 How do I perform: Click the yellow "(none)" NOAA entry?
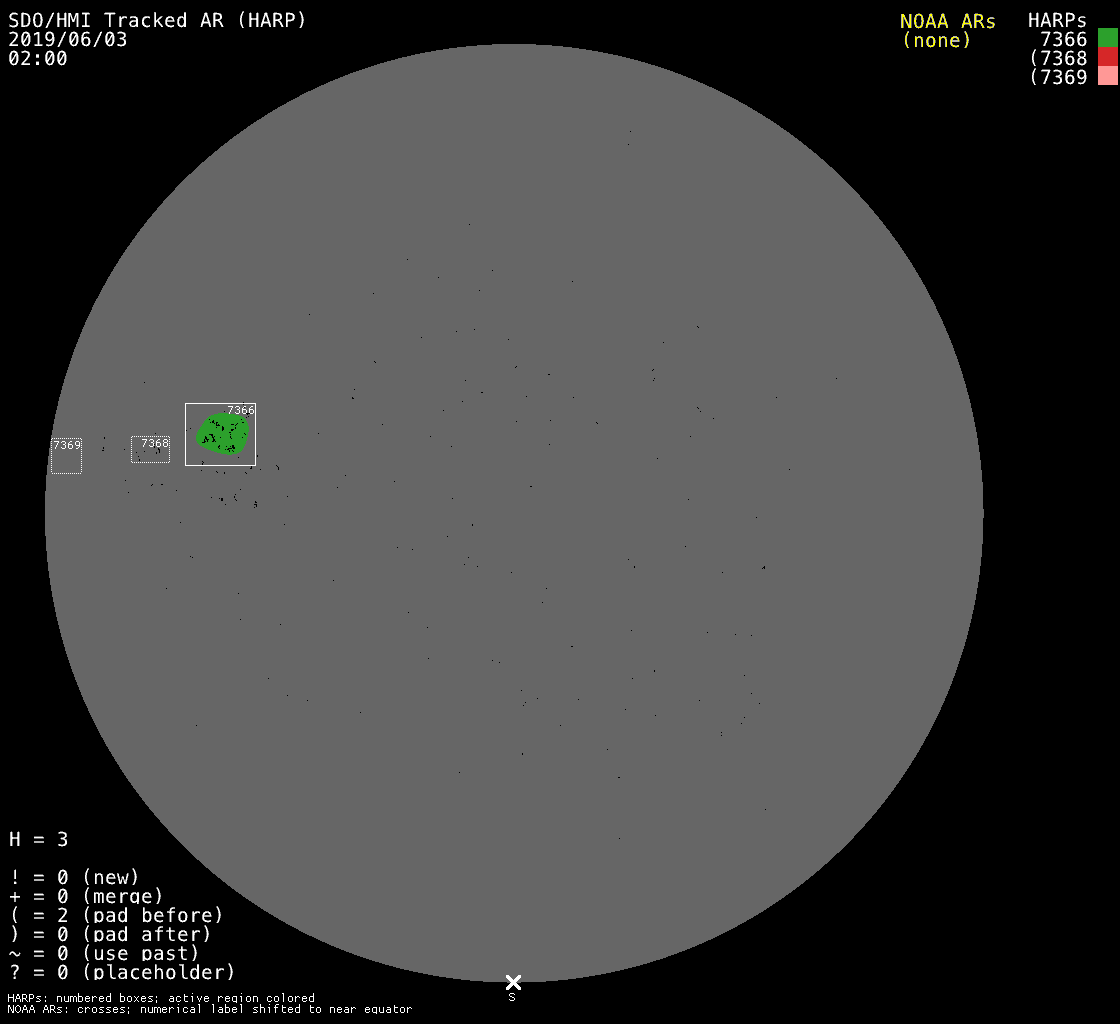click(936, 40)
